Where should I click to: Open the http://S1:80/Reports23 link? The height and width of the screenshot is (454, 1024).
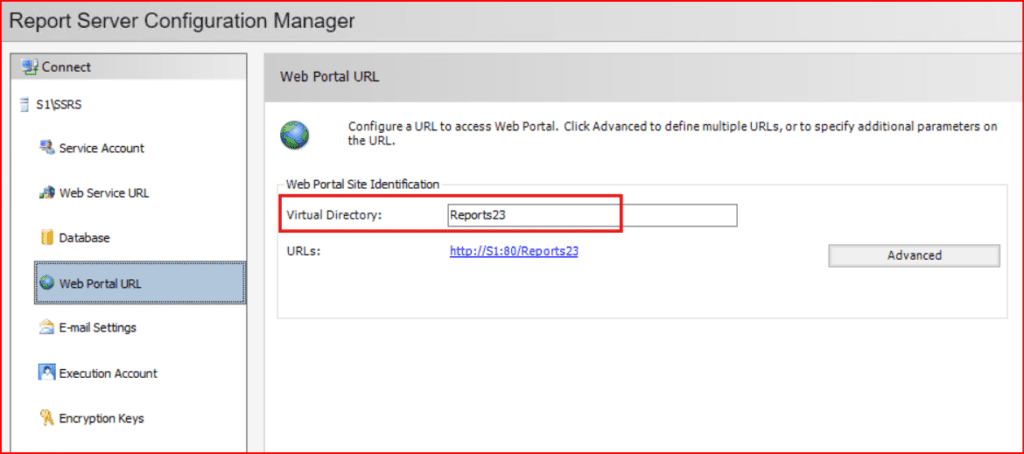click(514, 252)
